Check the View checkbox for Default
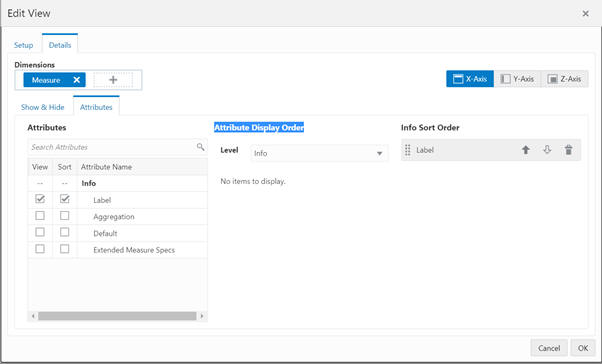602x364 pixels. [40, 232]
